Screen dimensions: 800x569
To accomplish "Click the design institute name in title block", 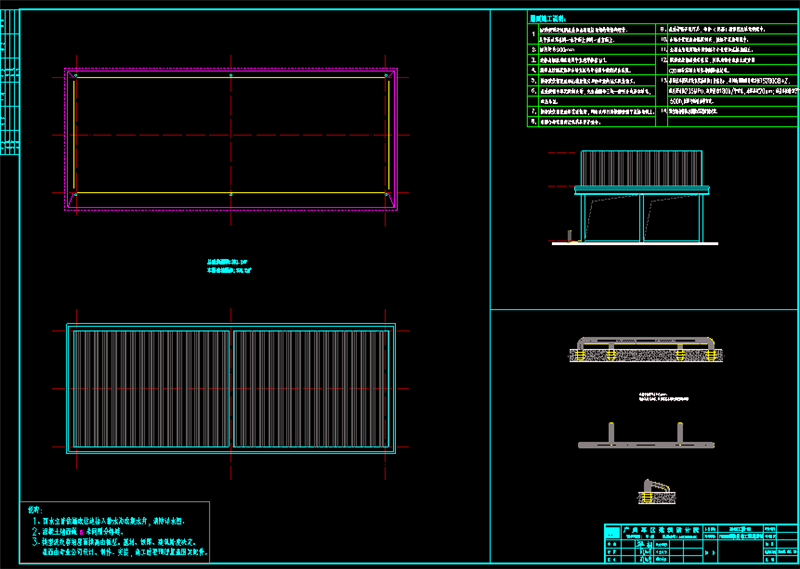I will pos(661,530).
